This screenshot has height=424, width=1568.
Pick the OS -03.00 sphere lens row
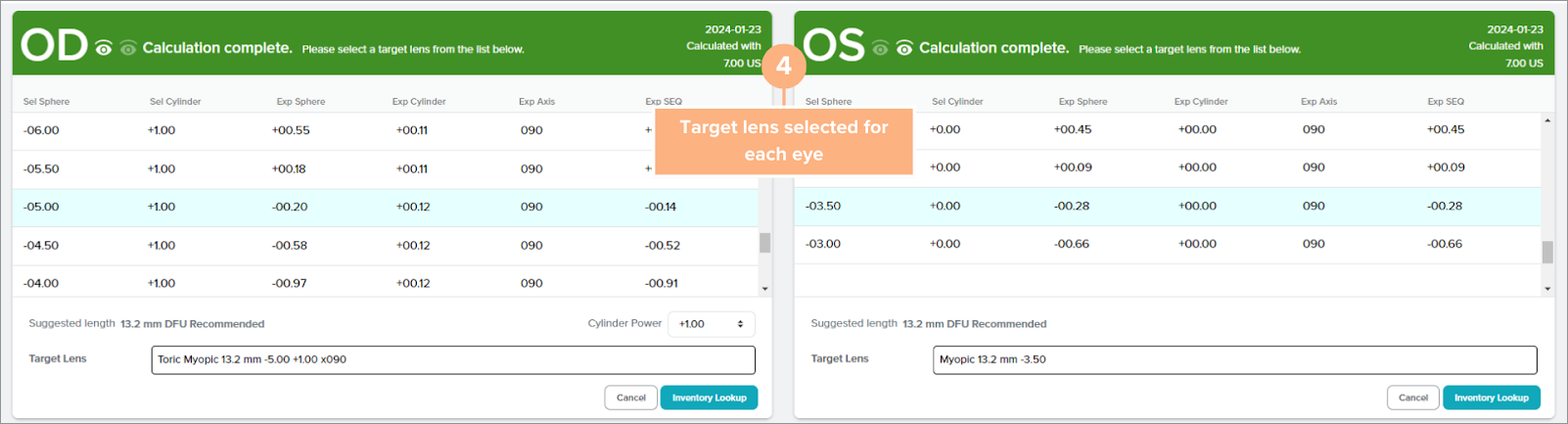coord(1165,244)
